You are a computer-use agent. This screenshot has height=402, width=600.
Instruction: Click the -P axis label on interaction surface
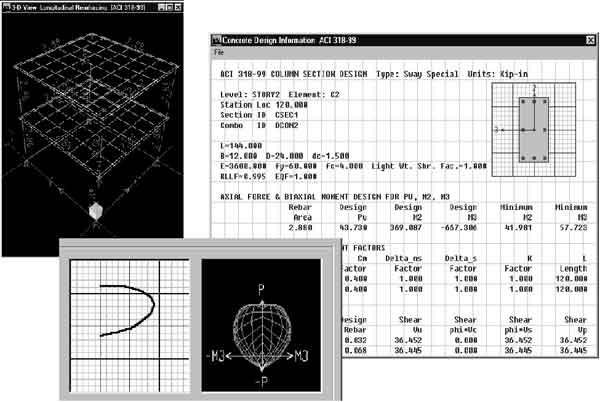click(262, 381)
